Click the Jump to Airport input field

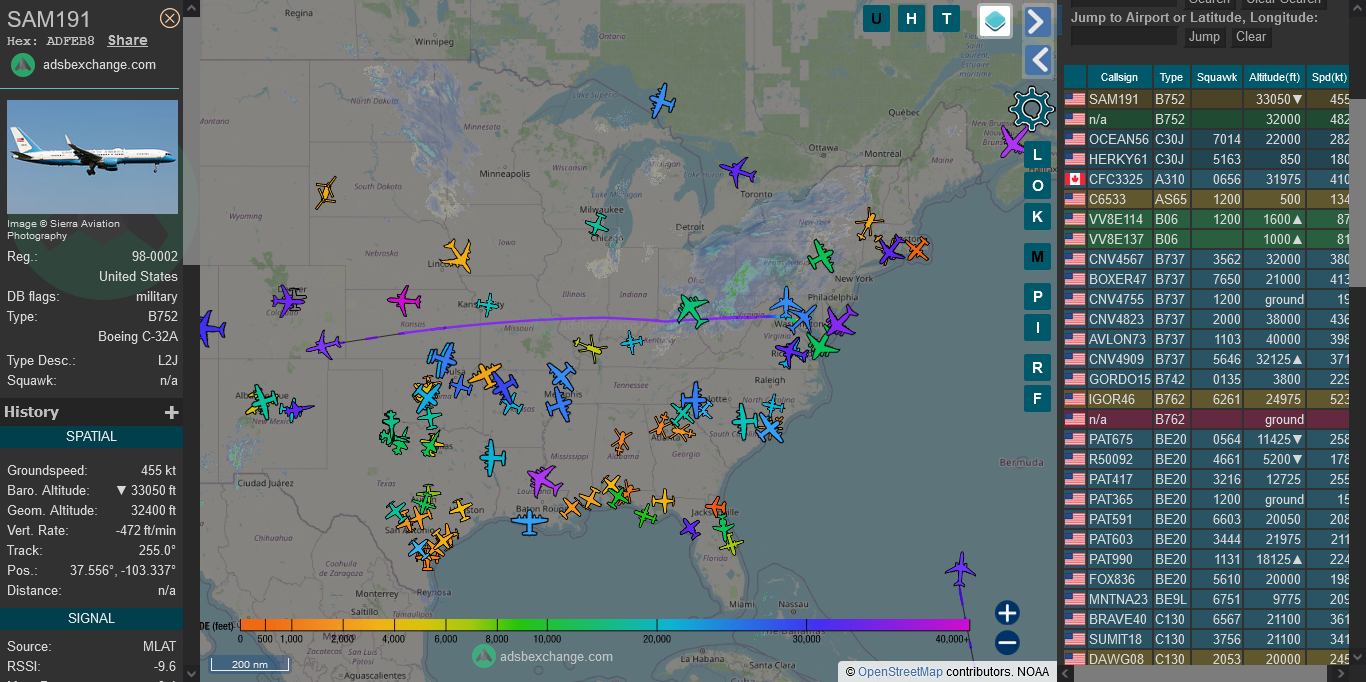pyautogui.click(x=1124, y=37)
